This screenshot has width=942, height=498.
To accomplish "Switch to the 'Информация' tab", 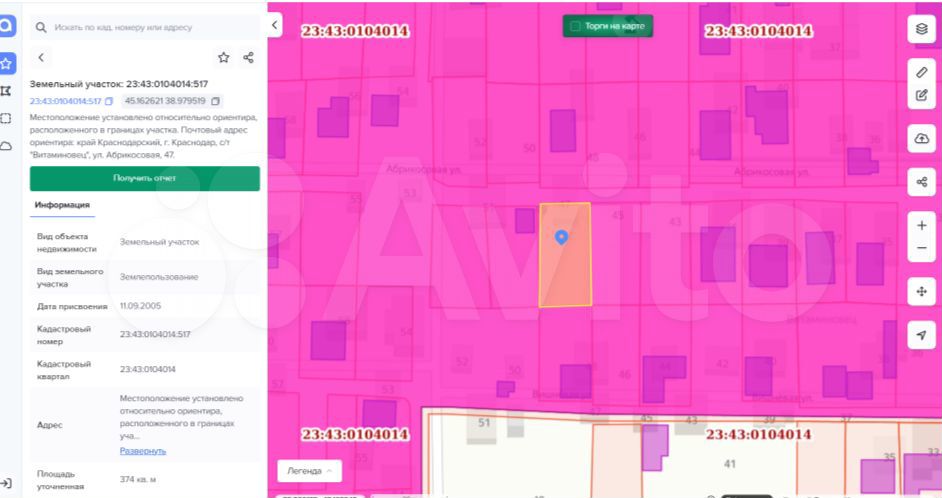I will tap(62, 205).
